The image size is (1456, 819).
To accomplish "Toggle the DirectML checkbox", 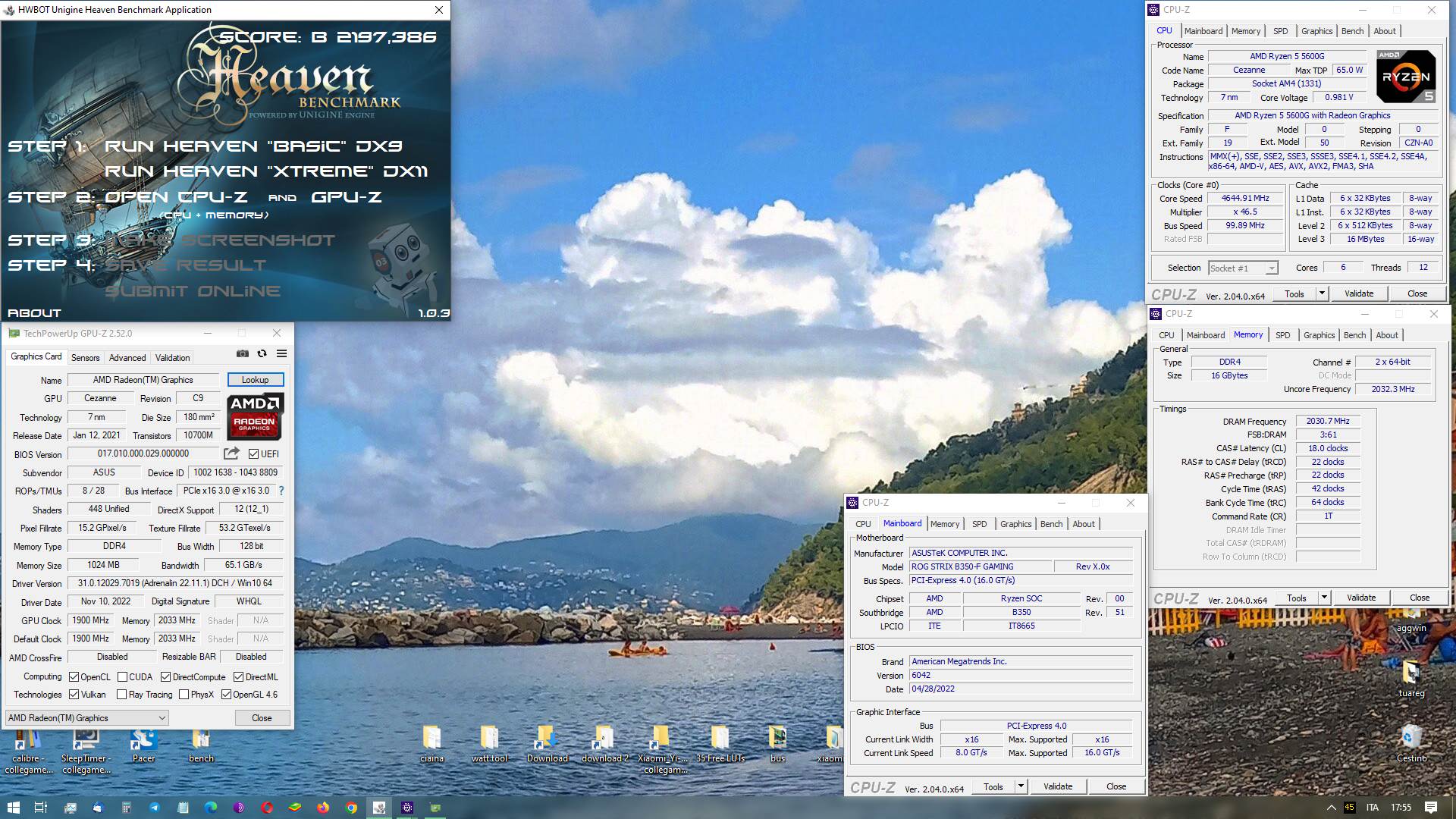I will point(238,676).
